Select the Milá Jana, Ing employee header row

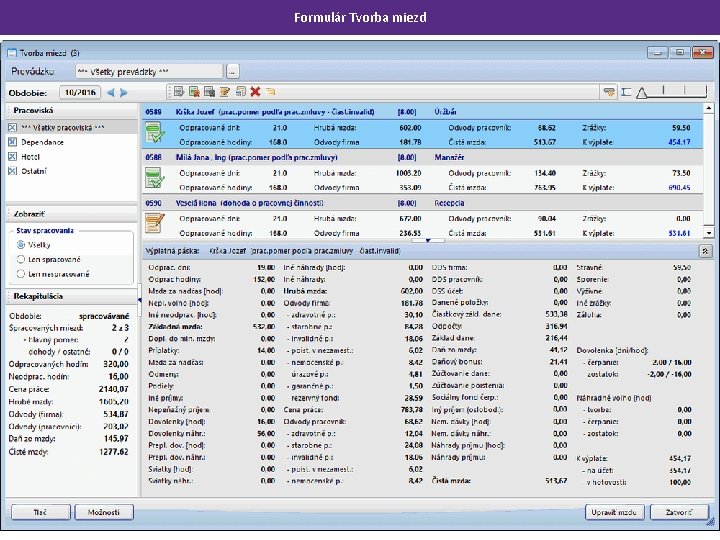[x=422, y=157]
